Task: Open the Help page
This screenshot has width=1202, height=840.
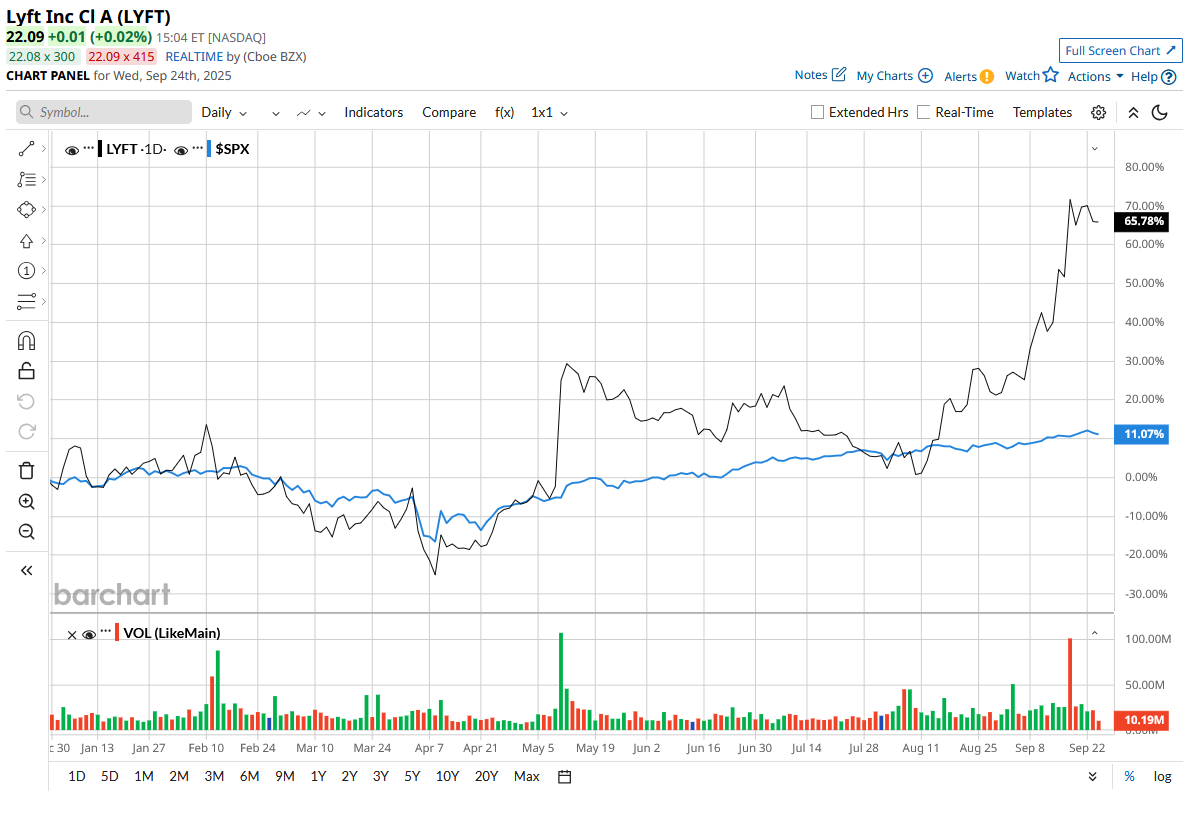Action: [x=1153, y=76]
